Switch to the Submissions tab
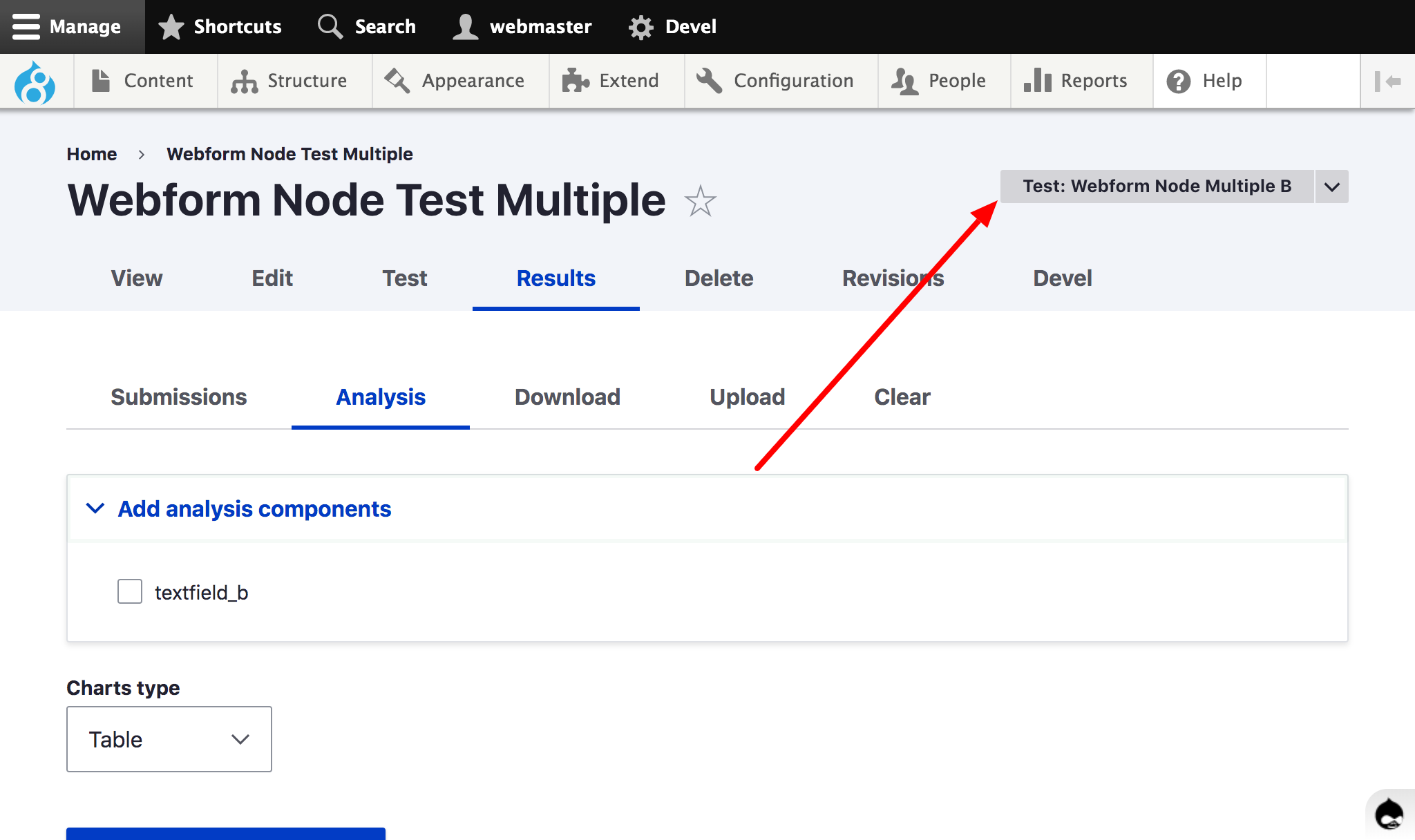This screenshot has width=1415, height=840. point(179,397)
